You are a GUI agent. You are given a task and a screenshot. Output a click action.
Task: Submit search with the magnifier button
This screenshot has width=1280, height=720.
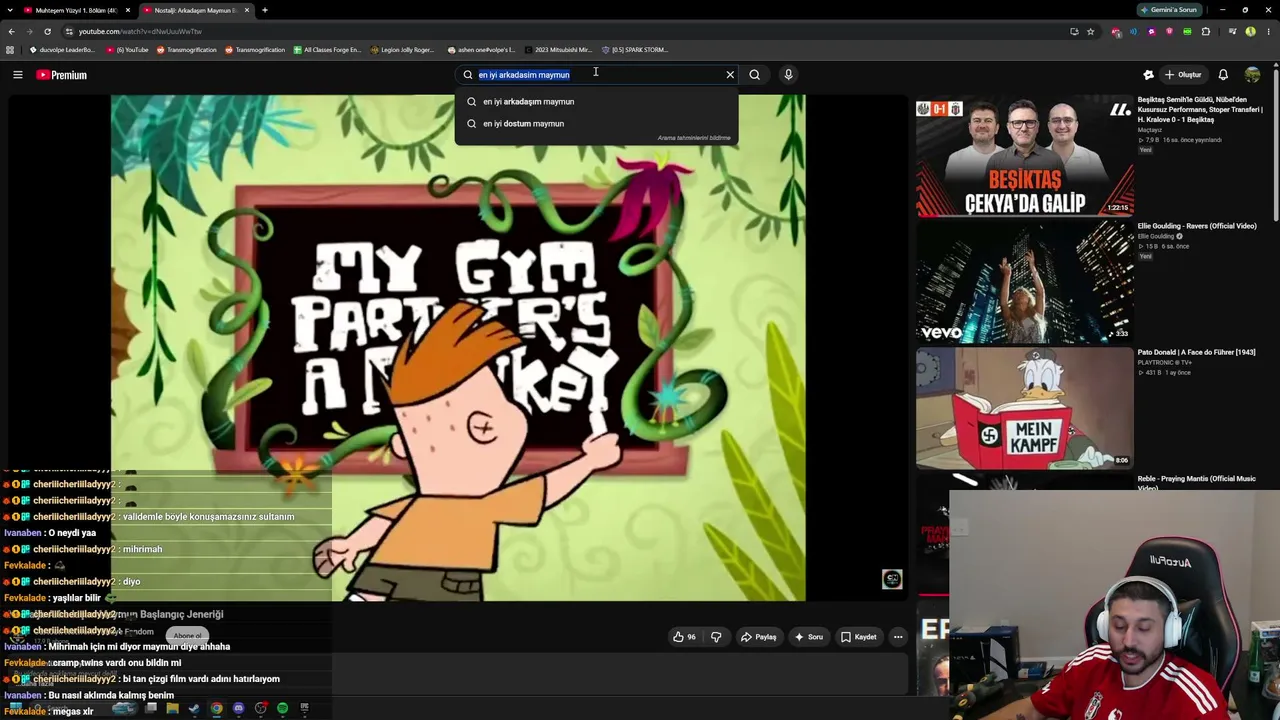(x=755, y=75)
